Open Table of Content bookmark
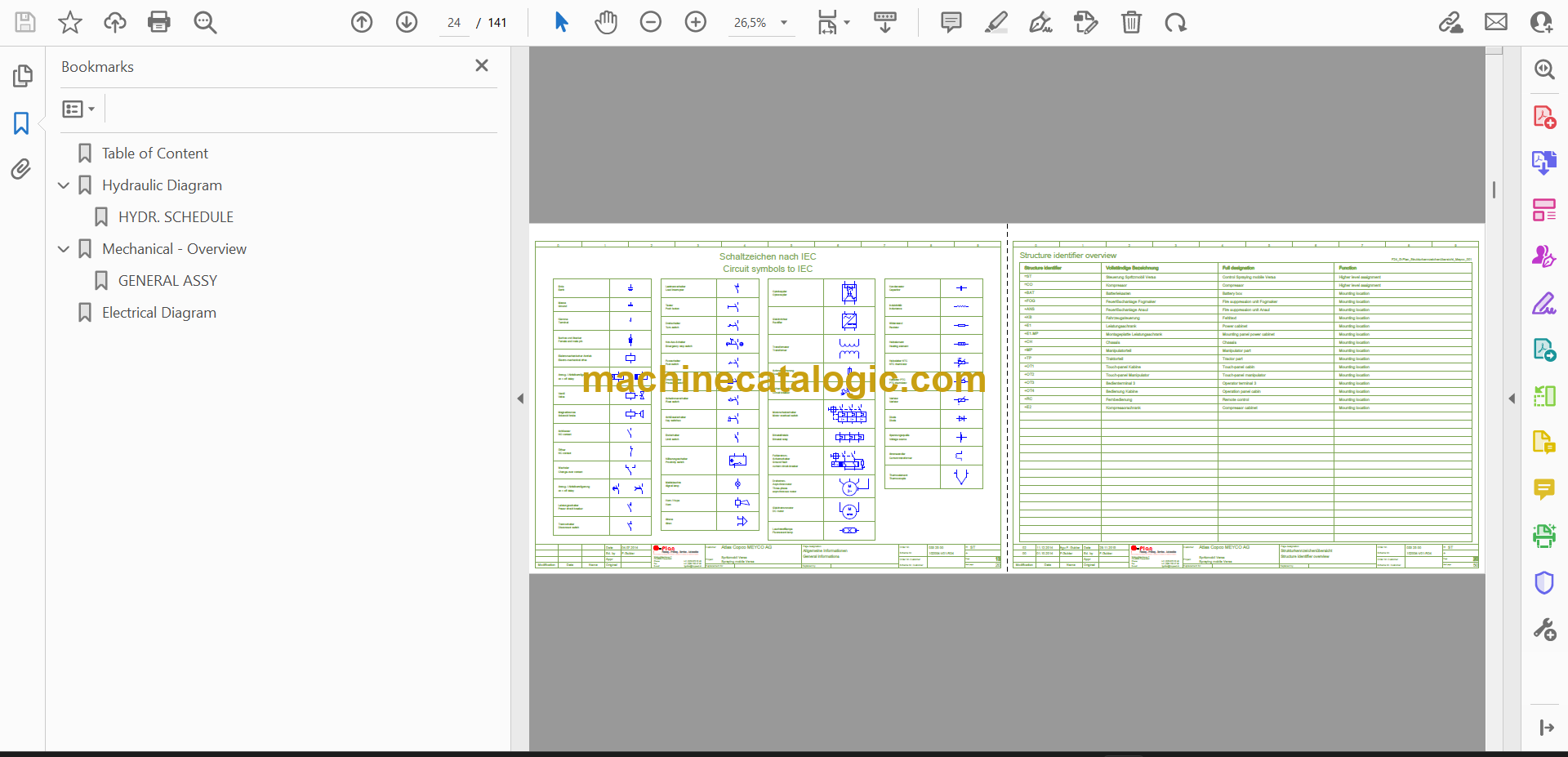1568x757 pixels. (x=155, y=154)
